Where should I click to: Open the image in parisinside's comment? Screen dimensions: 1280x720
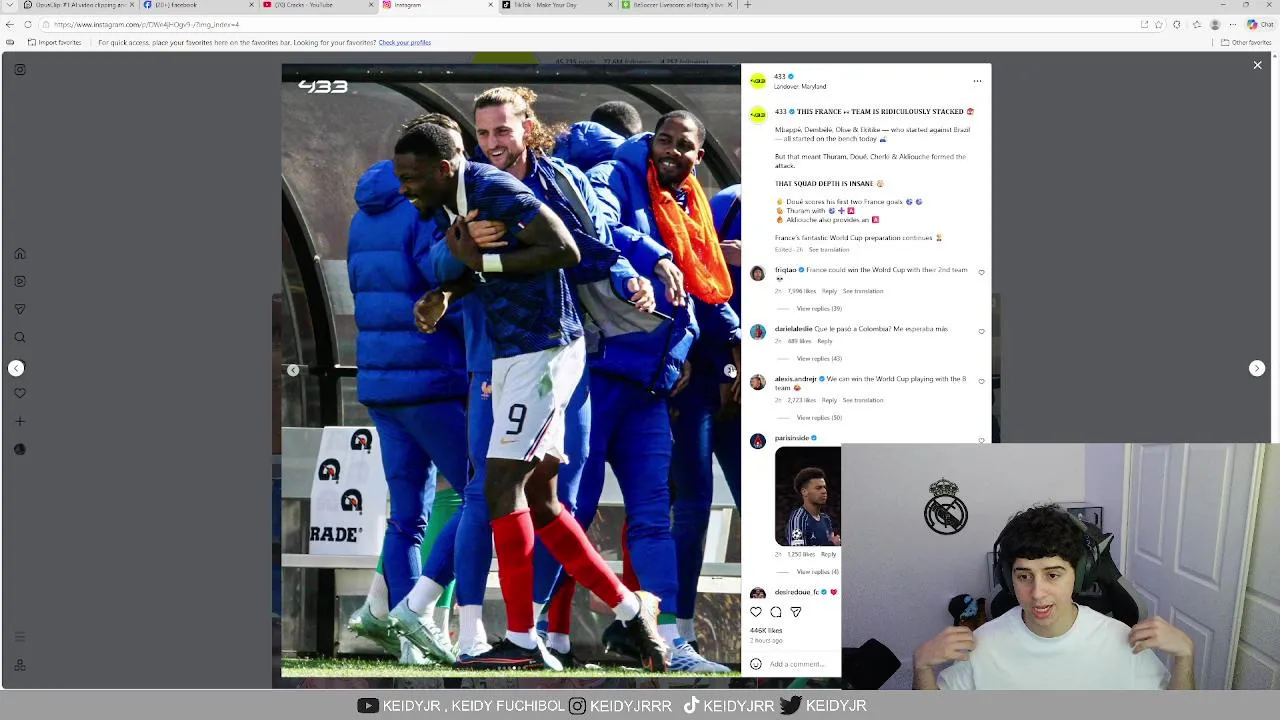808,496
